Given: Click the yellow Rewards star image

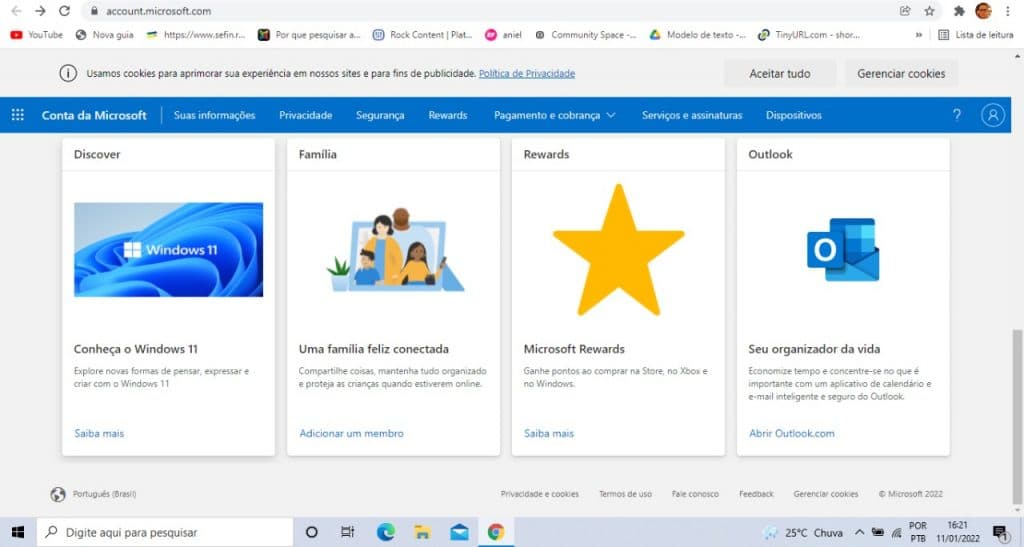Looking at the screenshot, I should click(x=618, y=250).
